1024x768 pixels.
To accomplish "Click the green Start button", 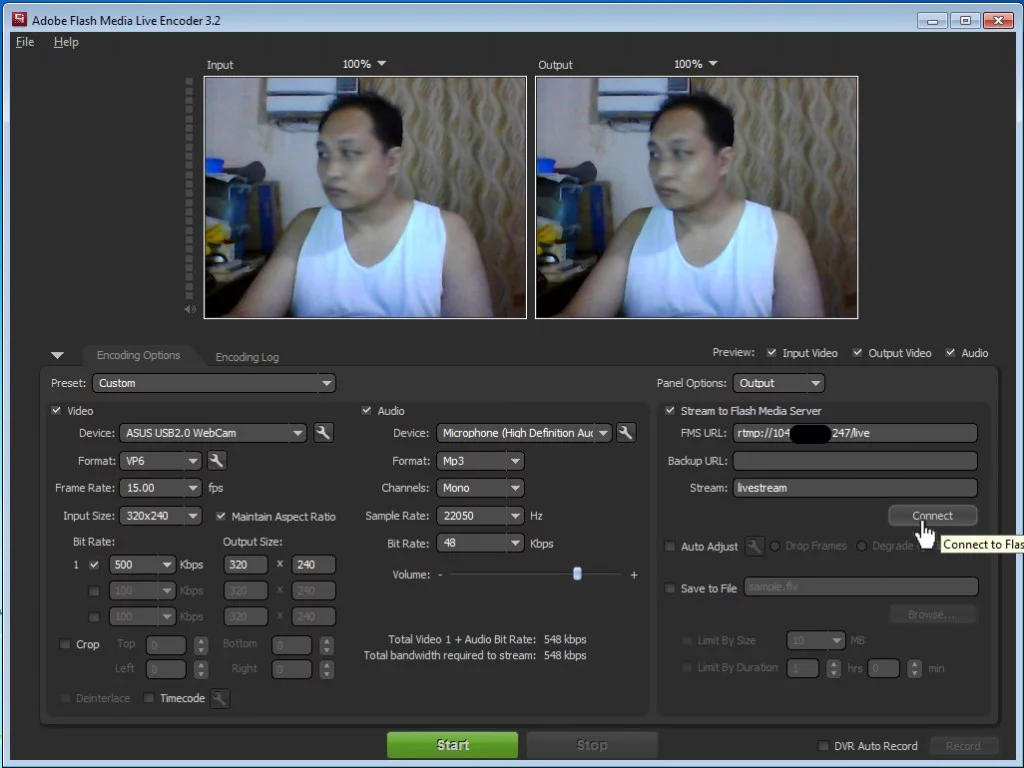I will pyautogui.click(x=453, y=745).
